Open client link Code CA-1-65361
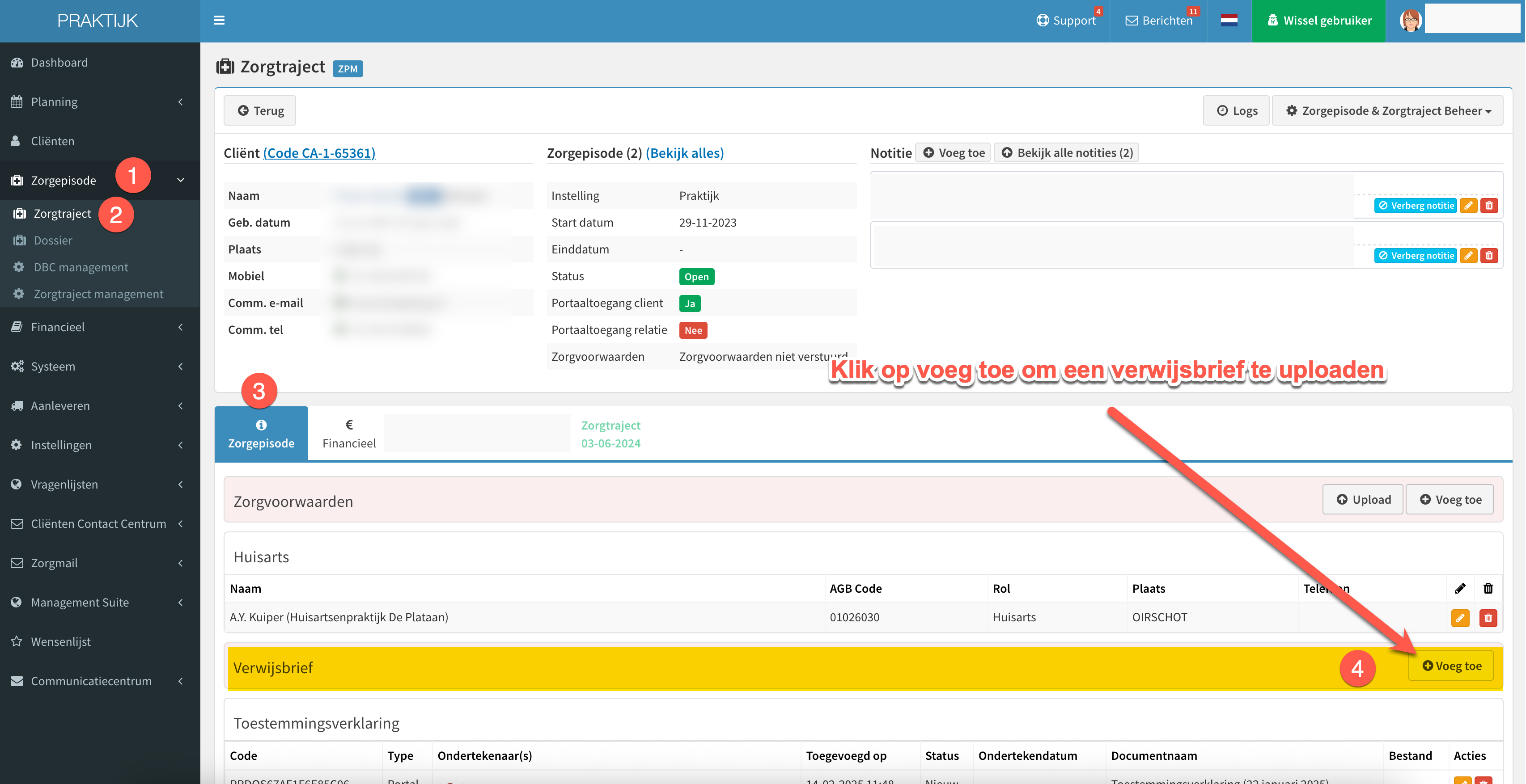Image resolution: width=1526 pixels, height=784 pixels. pos(319,153)
